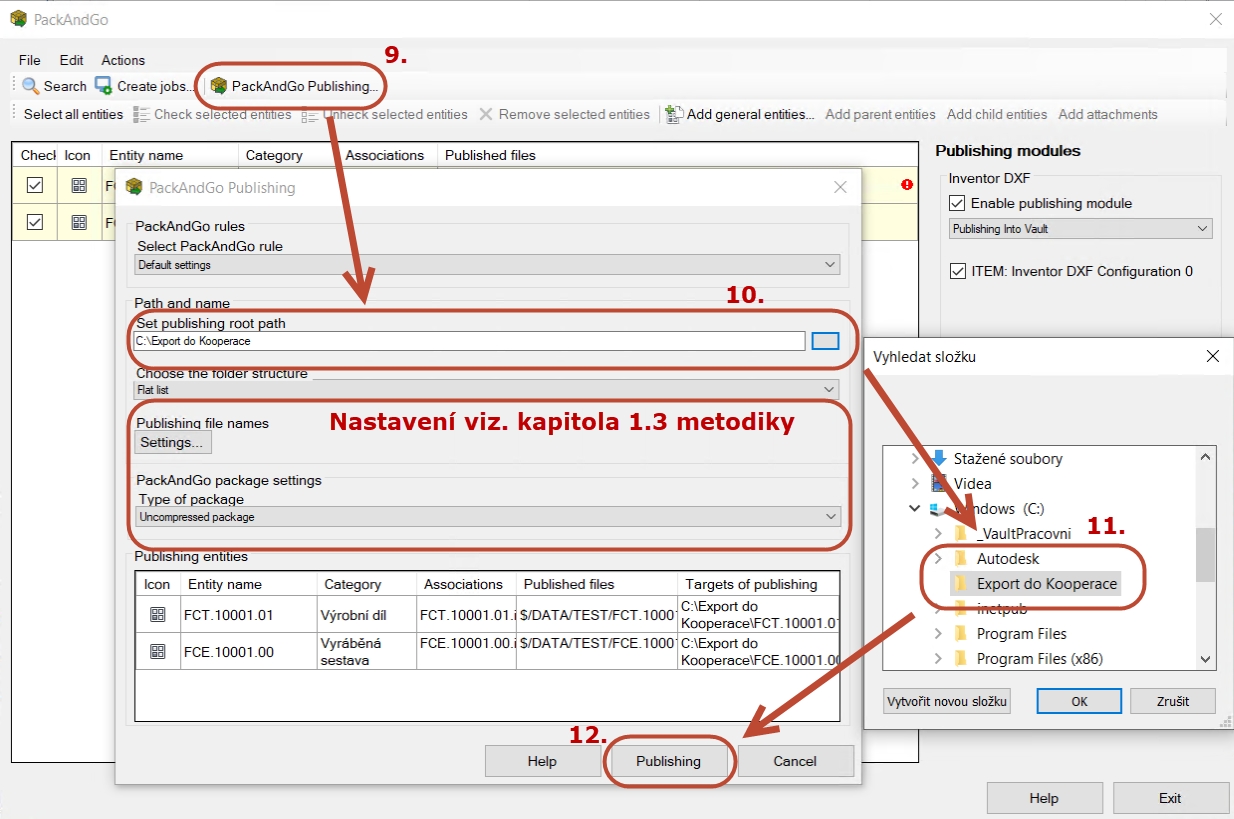The image size is (1234, 819).
Task: Toggle Enable publishing module checkbox
Action: pyautogui.click(x=957, y=203)
